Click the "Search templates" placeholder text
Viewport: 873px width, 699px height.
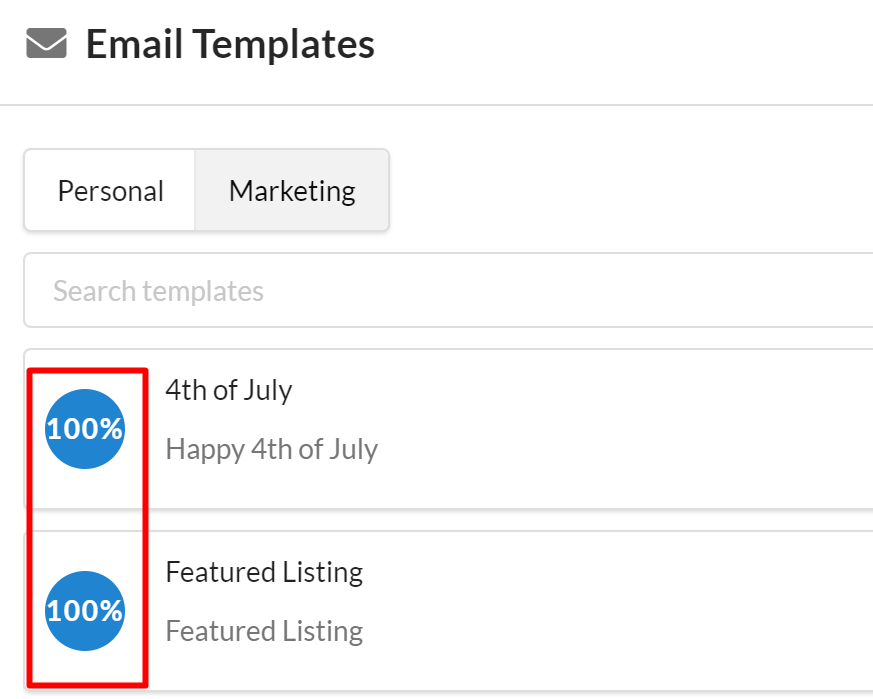tap(158, 291)
